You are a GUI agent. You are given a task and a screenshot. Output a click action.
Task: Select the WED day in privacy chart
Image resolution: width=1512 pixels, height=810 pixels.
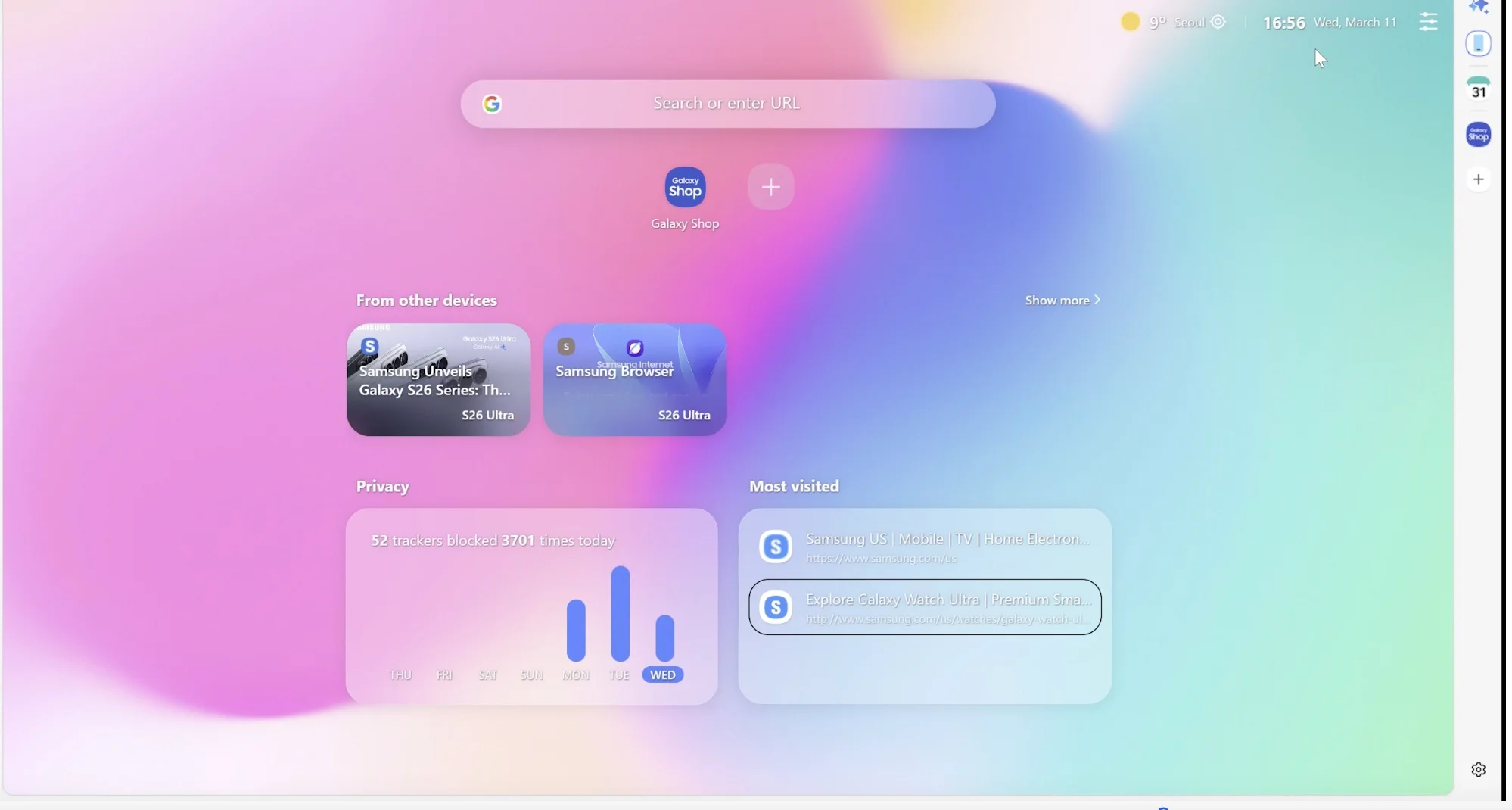click(x=663, y=674)
